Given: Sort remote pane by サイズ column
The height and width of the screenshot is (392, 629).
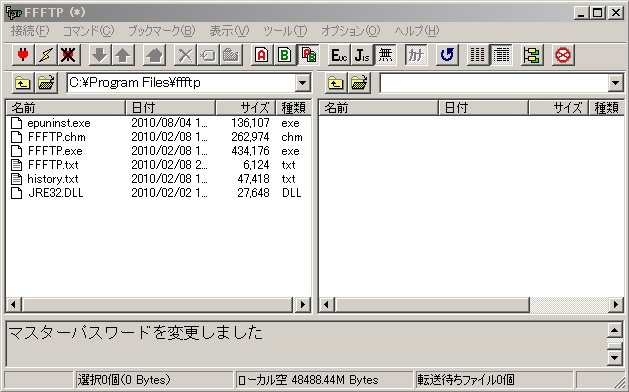Looking at the screenshot, I should point(558,108).
